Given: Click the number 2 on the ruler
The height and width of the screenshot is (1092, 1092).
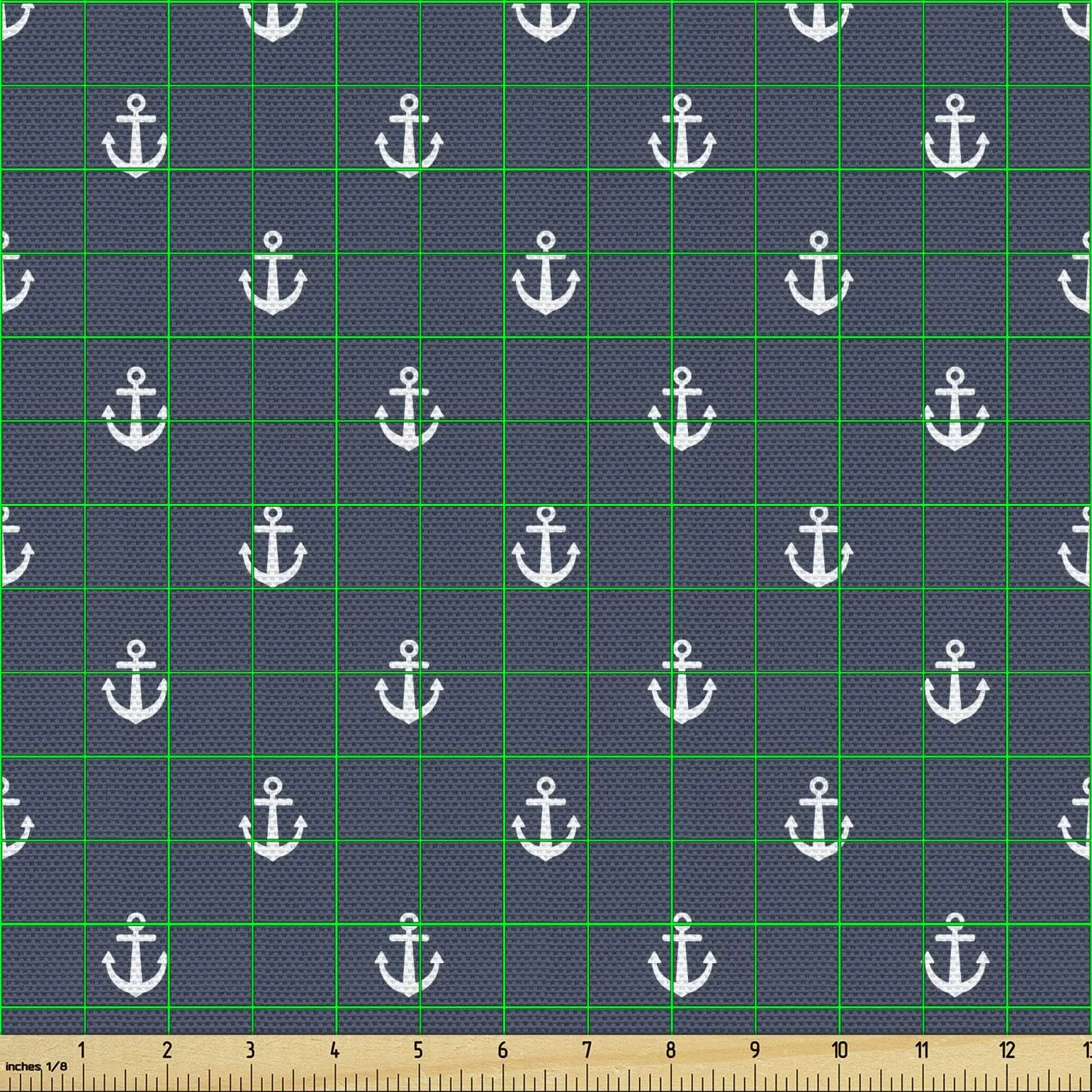Looking at the screenshot, I should point(167,1051).
